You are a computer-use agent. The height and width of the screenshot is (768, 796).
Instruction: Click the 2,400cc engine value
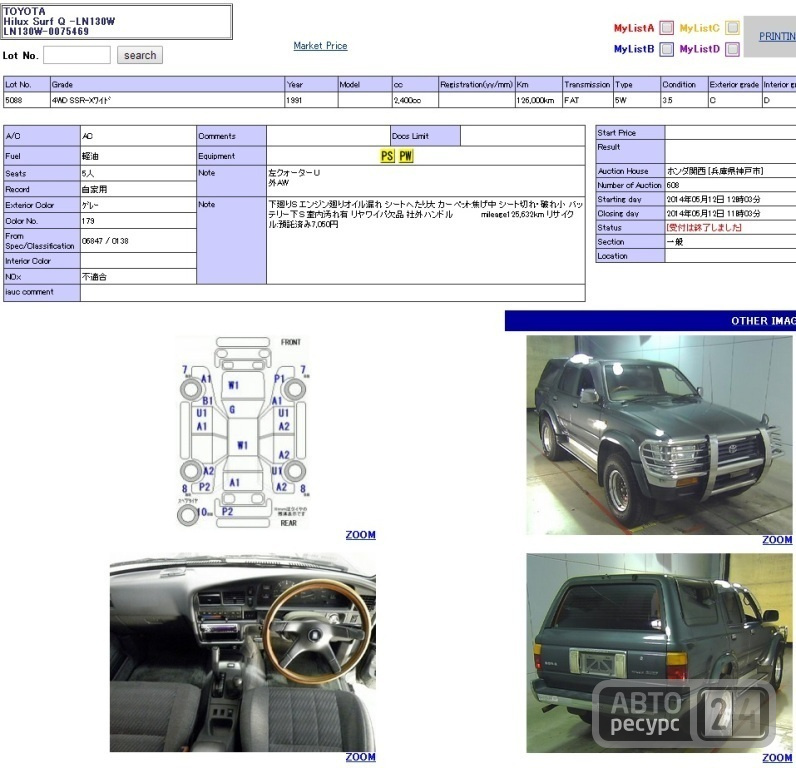[x=407, y=101]
